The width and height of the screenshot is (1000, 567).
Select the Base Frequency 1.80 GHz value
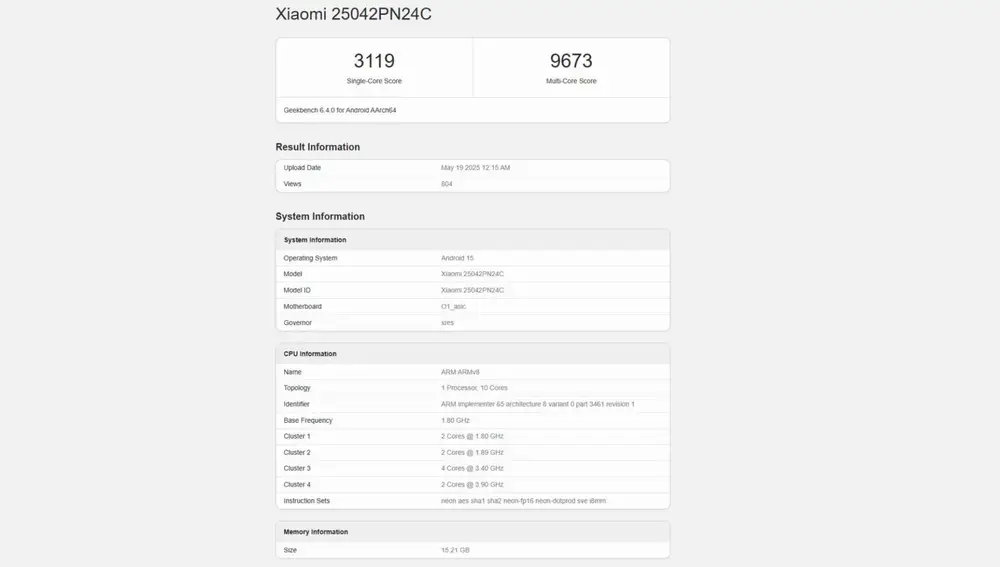point(455,420)
